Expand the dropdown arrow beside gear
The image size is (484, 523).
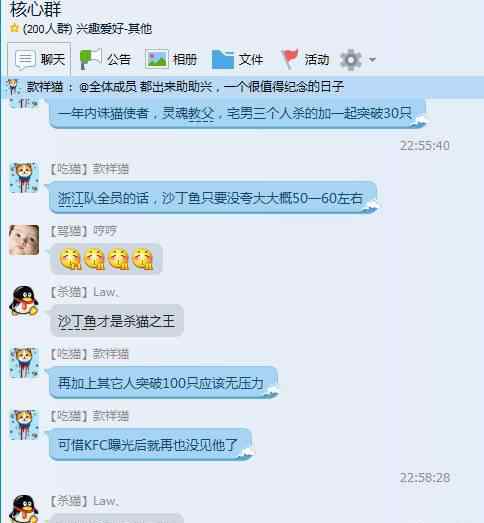pos(372,60)
